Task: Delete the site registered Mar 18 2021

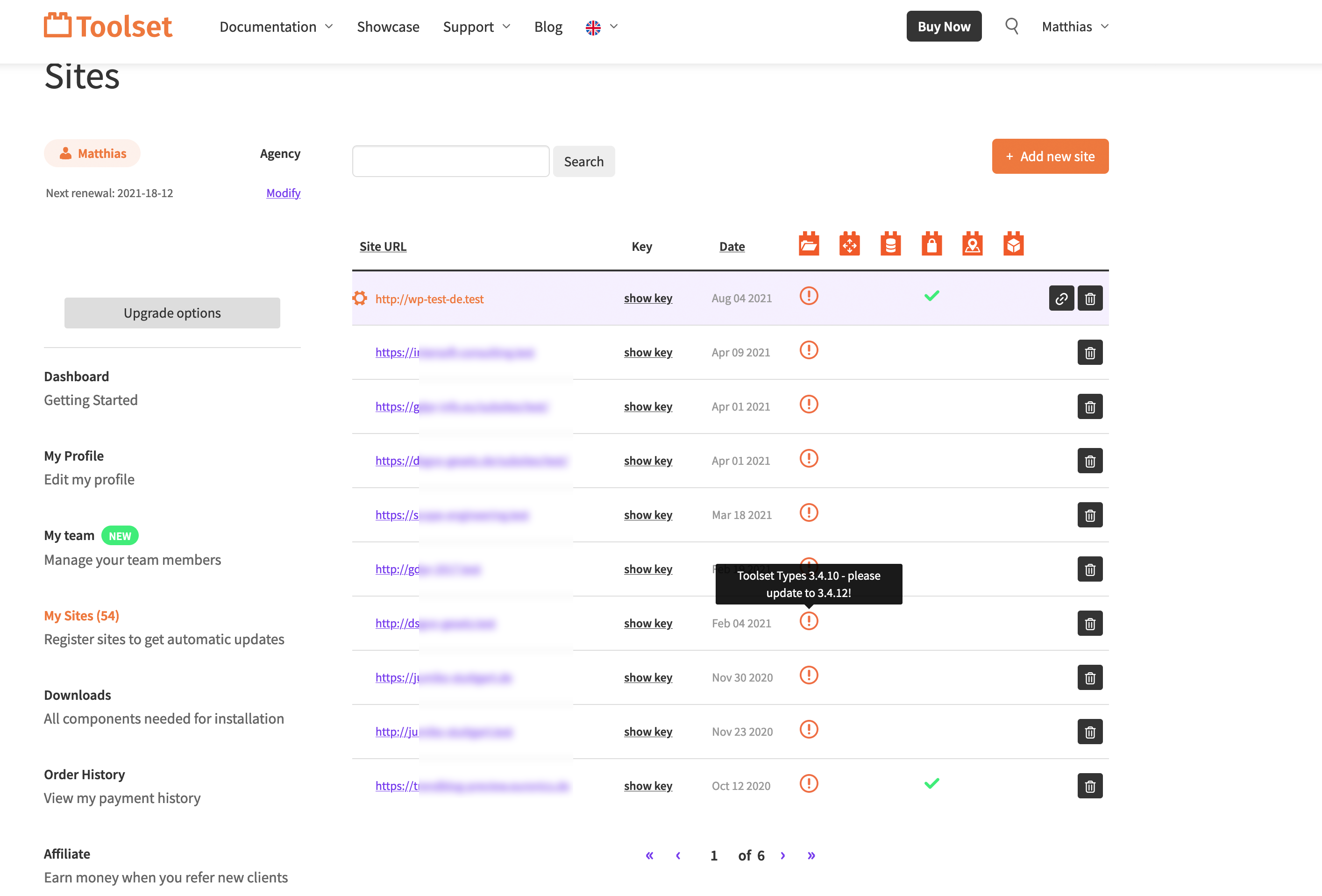Action: pos(1090,515)
